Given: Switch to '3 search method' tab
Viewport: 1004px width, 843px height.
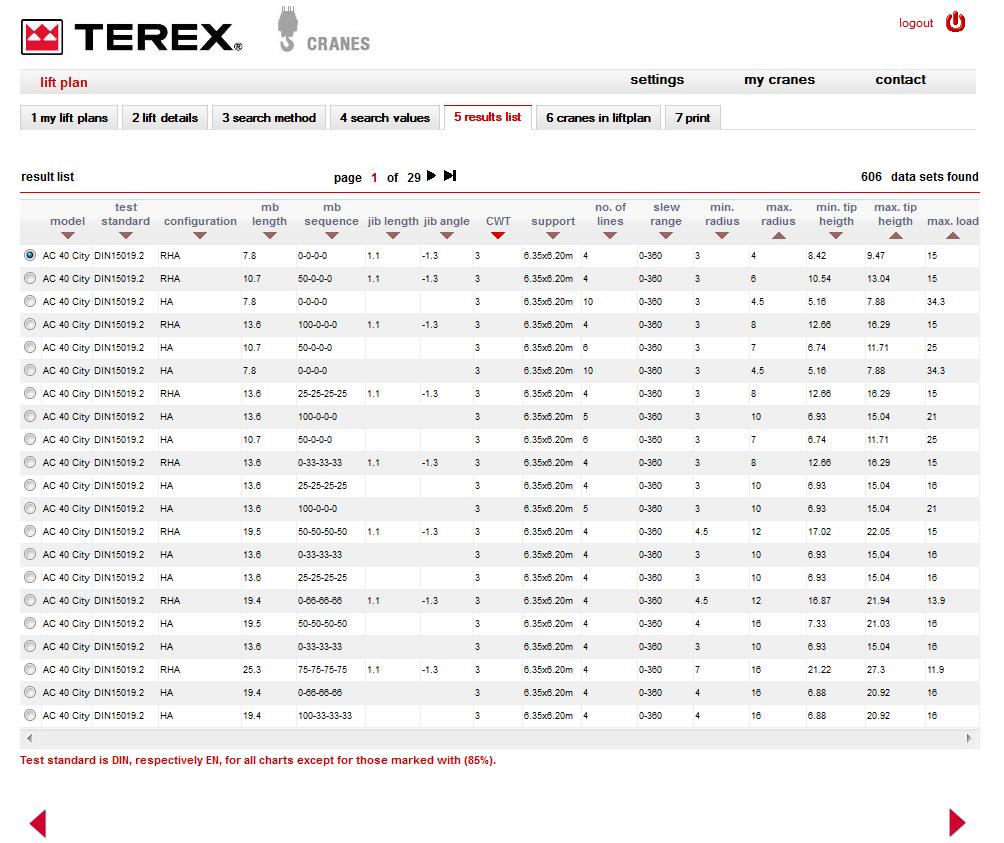Looking at the screenshot, I should (269, 118).
